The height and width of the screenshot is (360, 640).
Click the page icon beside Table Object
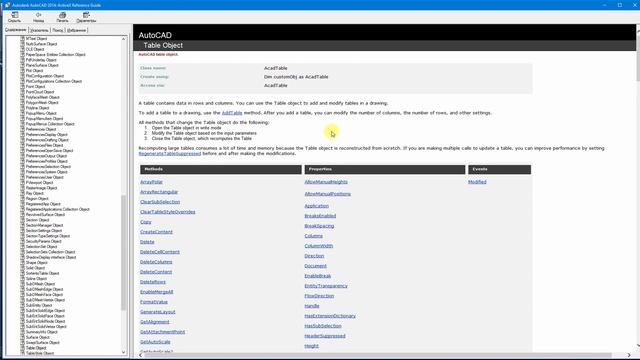point(22,348)
